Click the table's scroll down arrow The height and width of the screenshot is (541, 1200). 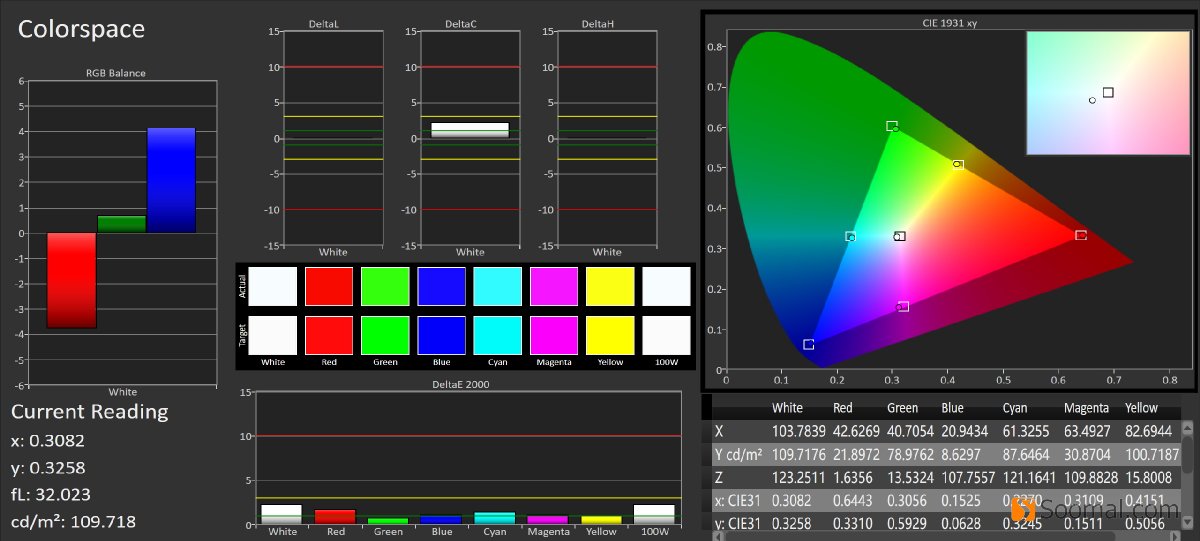pos(1187,522)
